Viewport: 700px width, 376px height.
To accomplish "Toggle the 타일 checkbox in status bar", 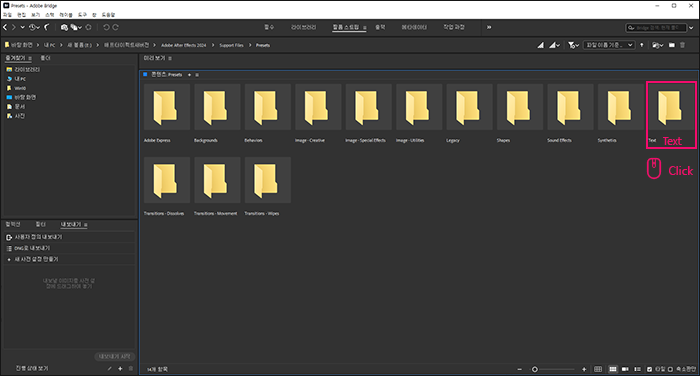I will [650, 369].
